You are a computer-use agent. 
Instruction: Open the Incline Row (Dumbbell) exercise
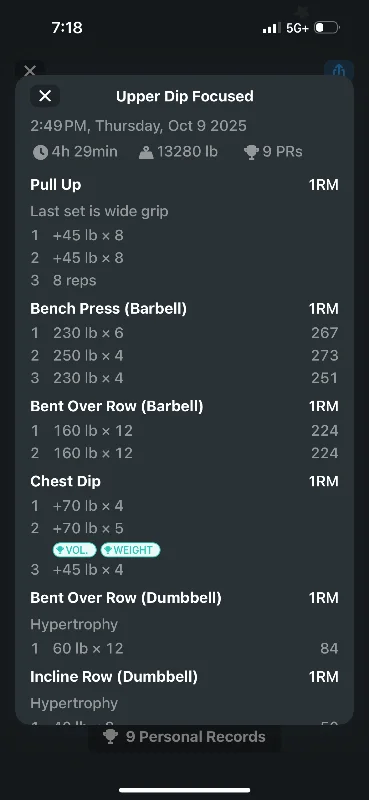pyautogui.click(x=114, y=677)
